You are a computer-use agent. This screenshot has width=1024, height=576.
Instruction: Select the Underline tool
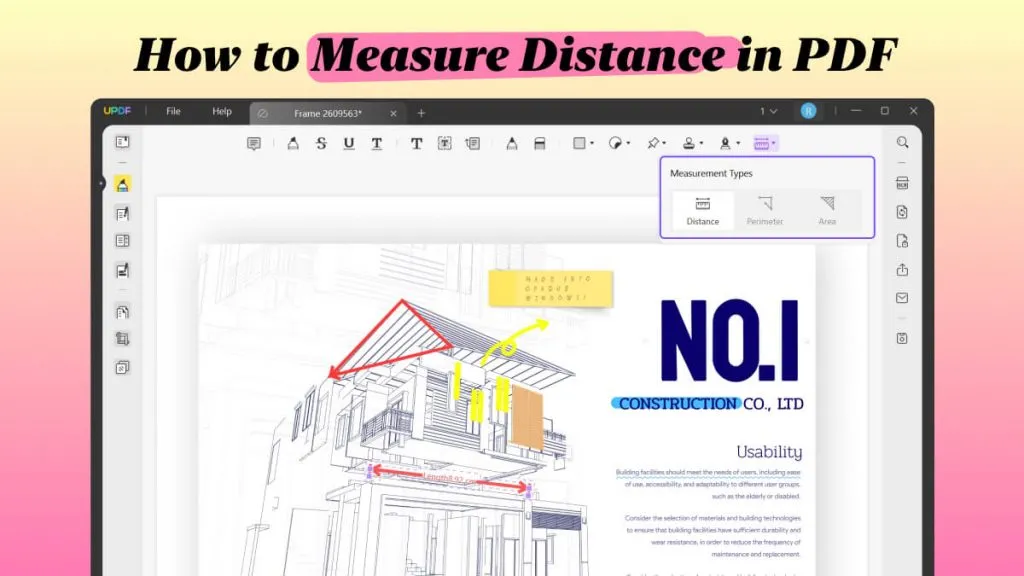tap(349, 144)
